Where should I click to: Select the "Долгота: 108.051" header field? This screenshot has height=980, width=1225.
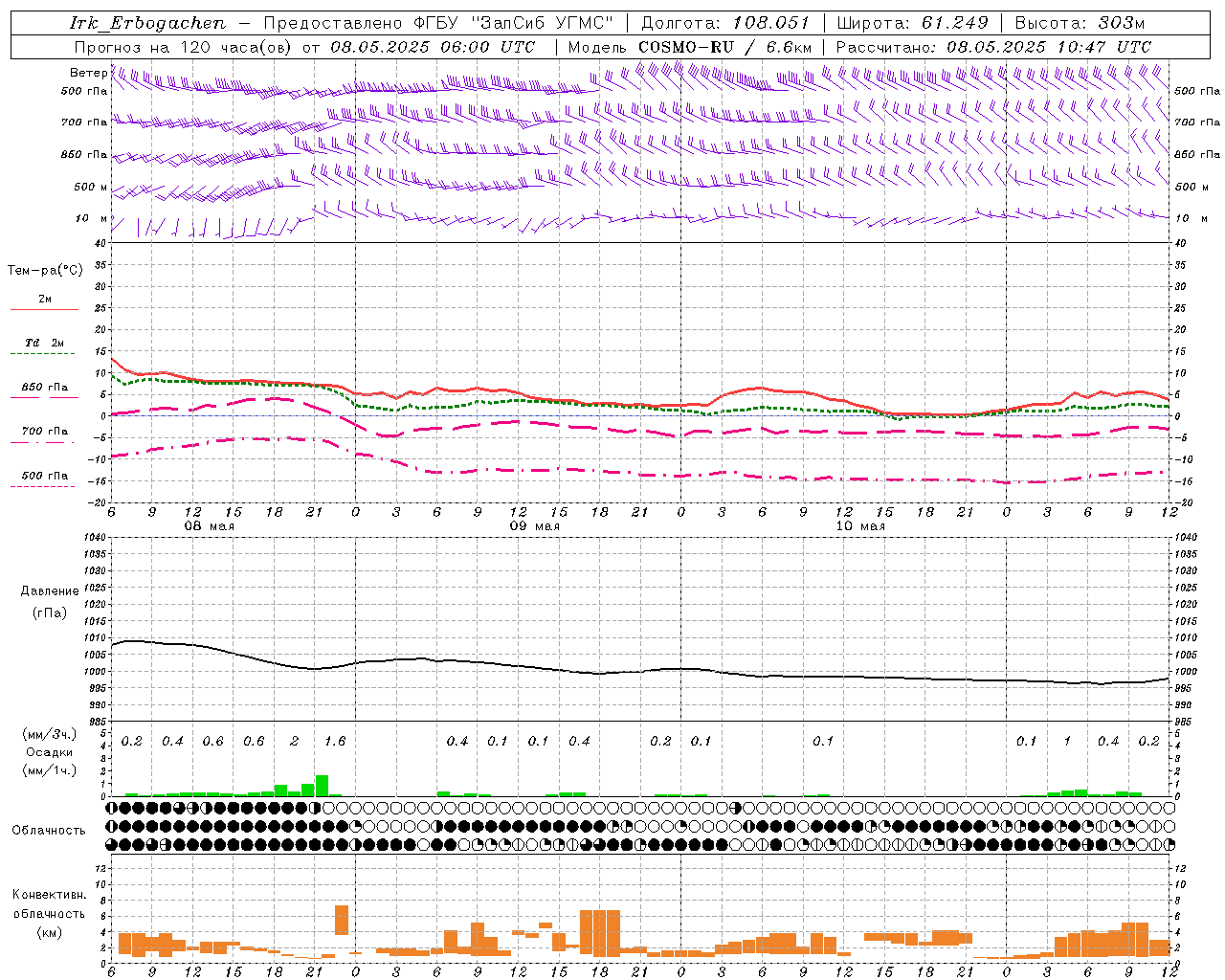pyautogui.click(x=725, y=23)
